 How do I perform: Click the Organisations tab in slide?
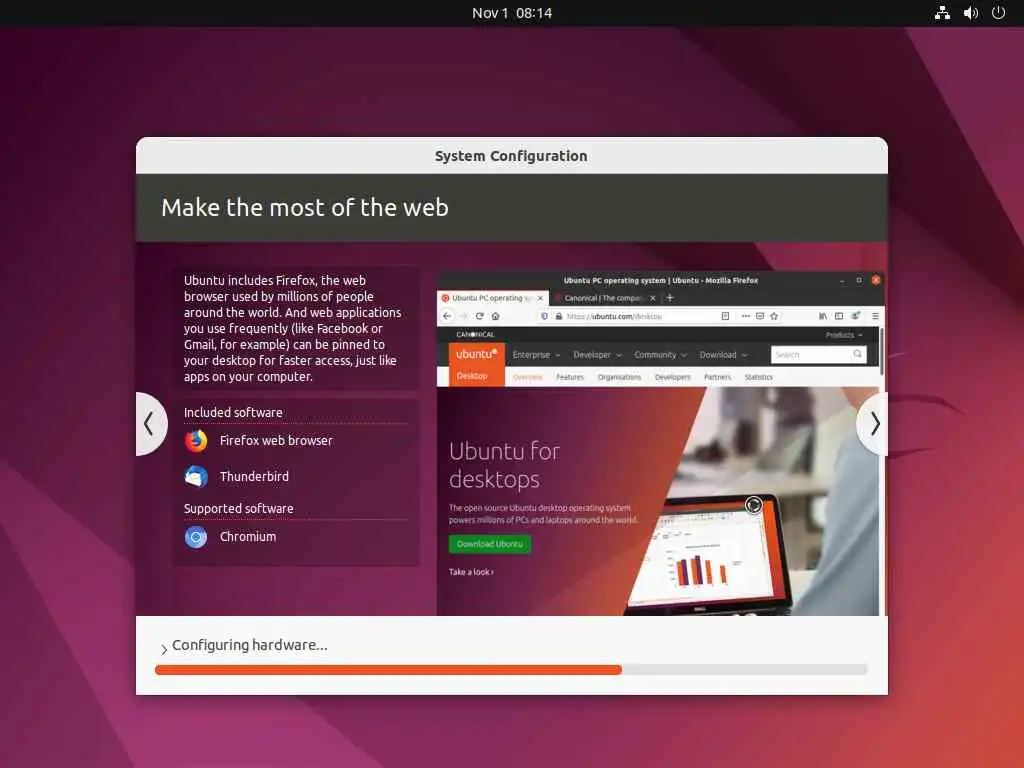(619, 377)
